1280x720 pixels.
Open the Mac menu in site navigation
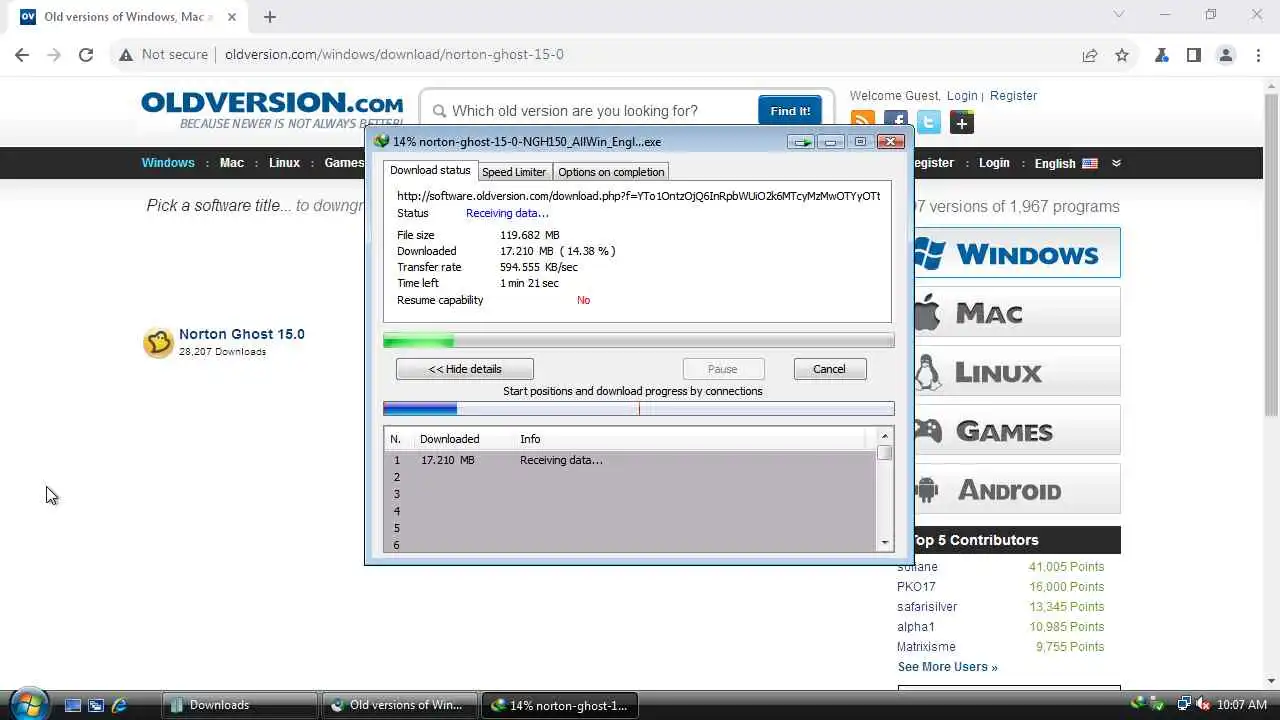click(232, 163)
